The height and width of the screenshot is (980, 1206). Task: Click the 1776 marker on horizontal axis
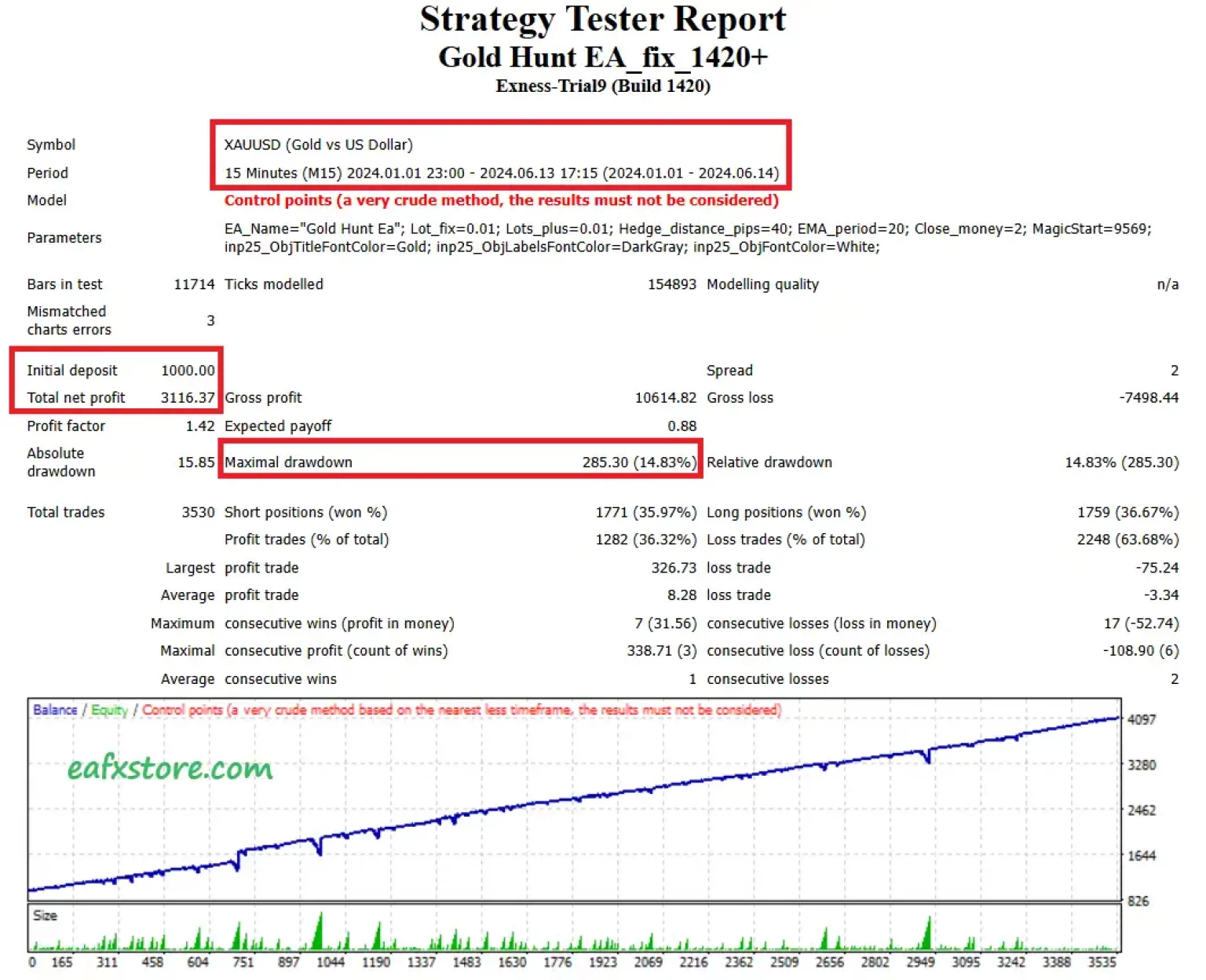click(557, 962)
